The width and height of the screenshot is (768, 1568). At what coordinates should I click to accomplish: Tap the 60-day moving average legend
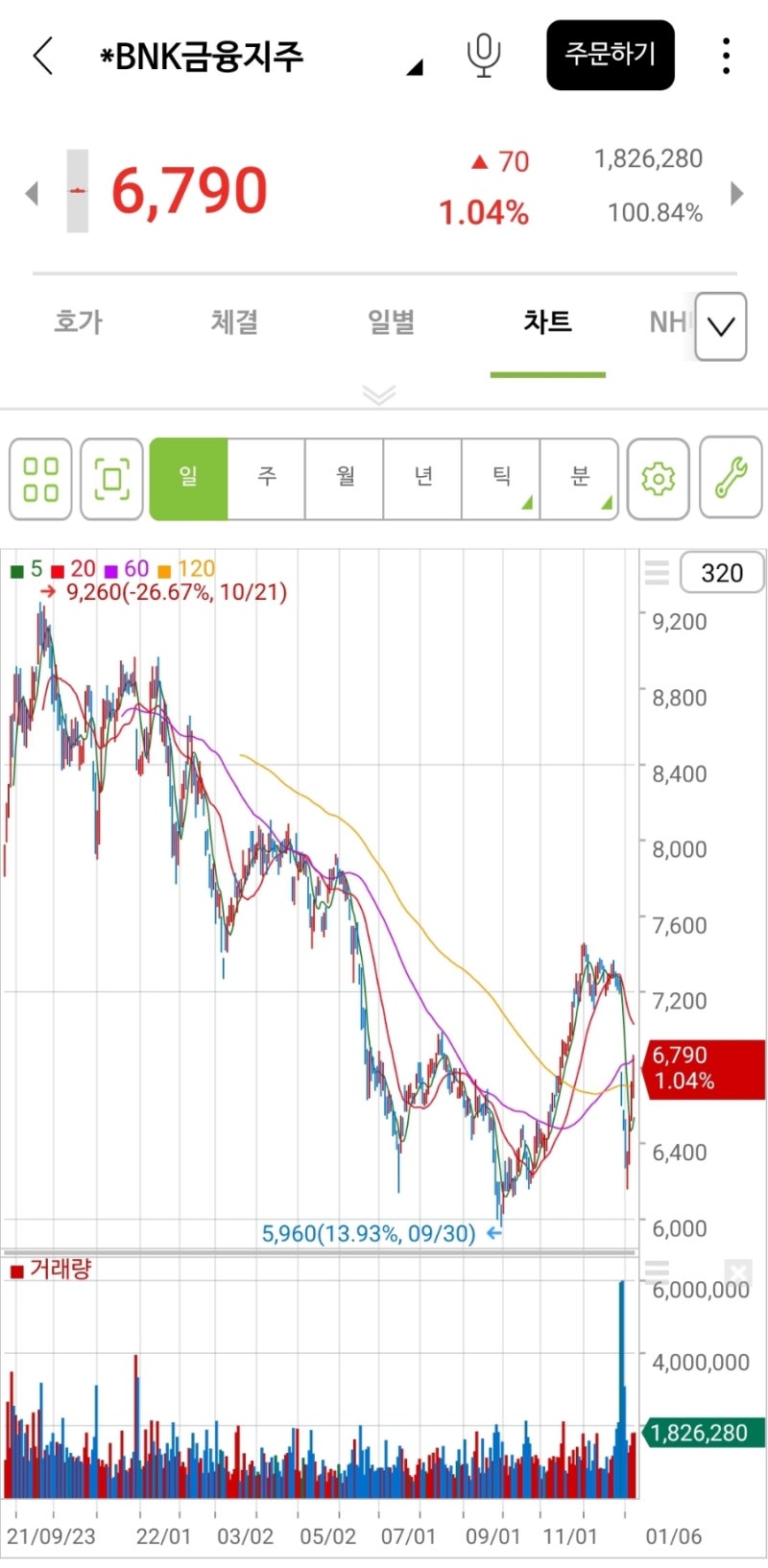click(x=127, y=569)
